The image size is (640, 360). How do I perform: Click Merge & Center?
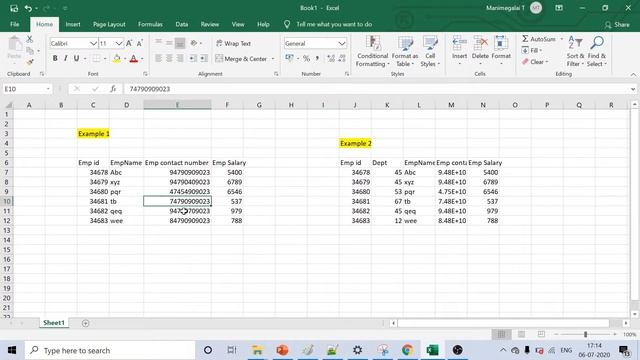pyautogui.click(x=241, y=59)
